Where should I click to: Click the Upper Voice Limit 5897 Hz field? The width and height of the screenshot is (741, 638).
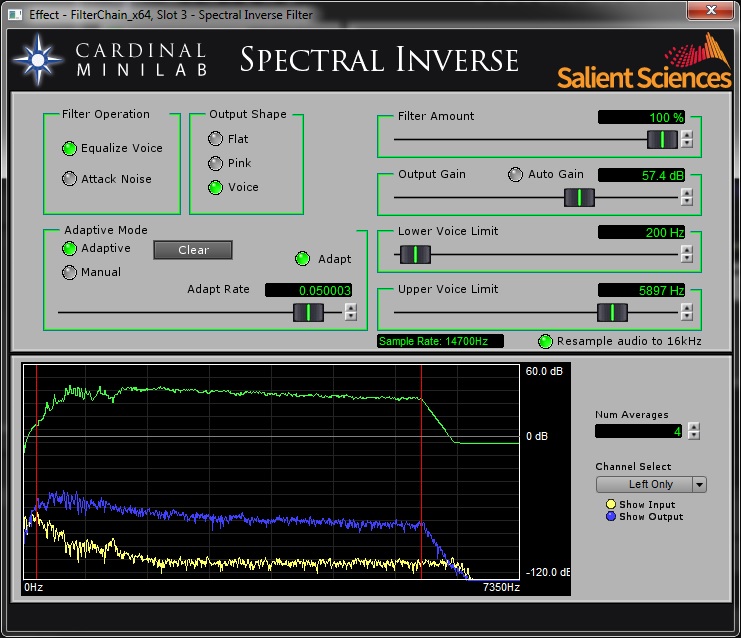click(641, 290)
